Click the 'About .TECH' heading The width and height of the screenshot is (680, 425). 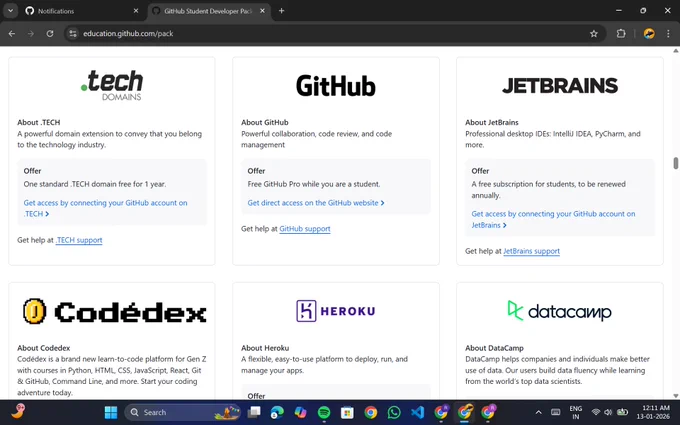pyautogui.click(x=39, y=122)
